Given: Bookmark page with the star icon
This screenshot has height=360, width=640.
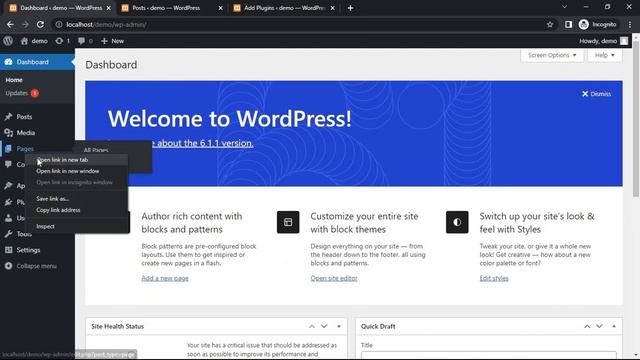Looking at the screenshot, I should click(550, 24).
